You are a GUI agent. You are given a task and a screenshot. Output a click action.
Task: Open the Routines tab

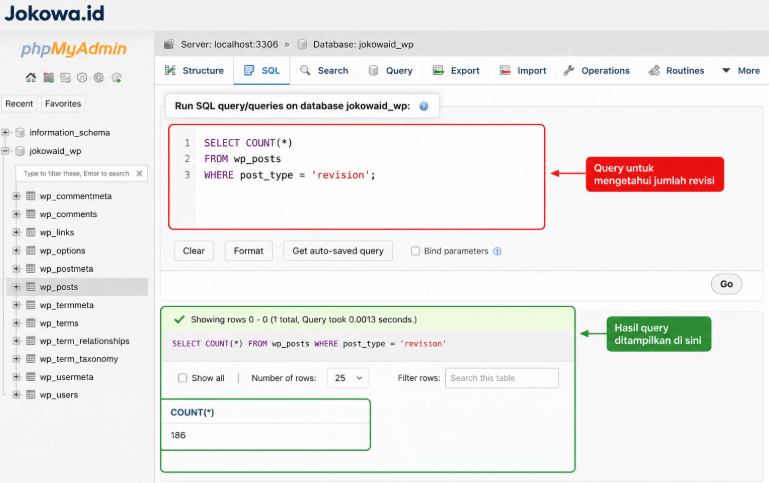click(x=676, y=71)
